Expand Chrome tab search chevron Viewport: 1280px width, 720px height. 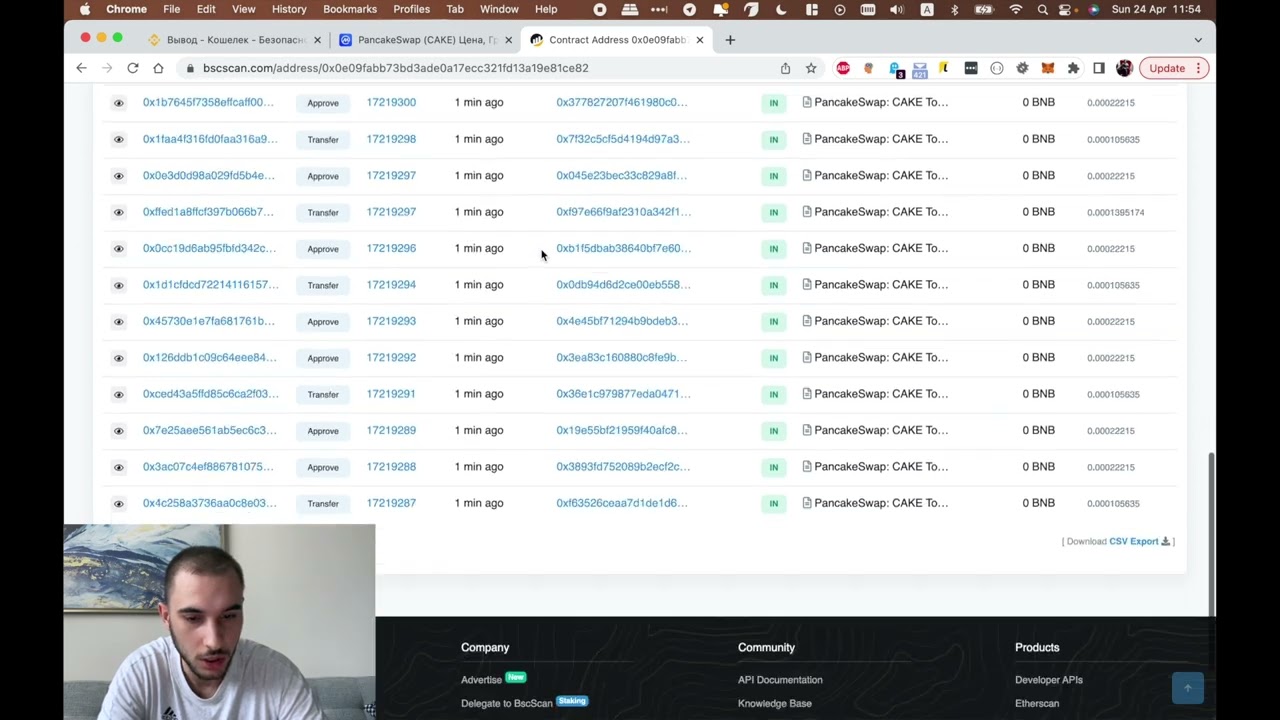(x=1198, y=40)
